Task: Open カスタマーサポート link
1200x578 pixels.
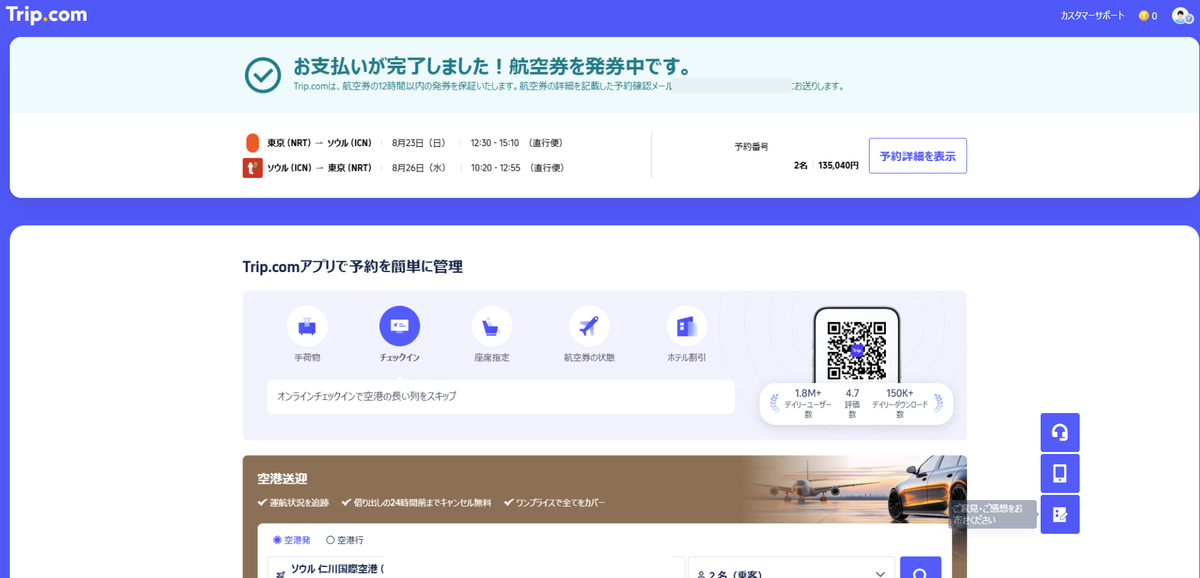Action: click(x=1092, y=16)
